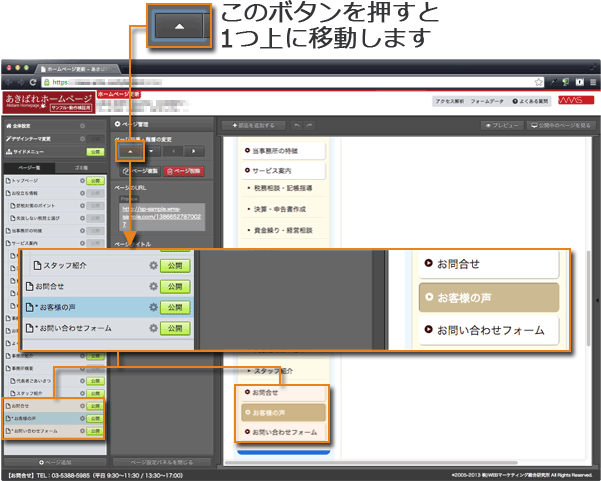The height and width of the screenshot is (481, 601).
Task: Open settings gear for スタッフ紹介 in enlarged list
Action: [x=153, y=265]
